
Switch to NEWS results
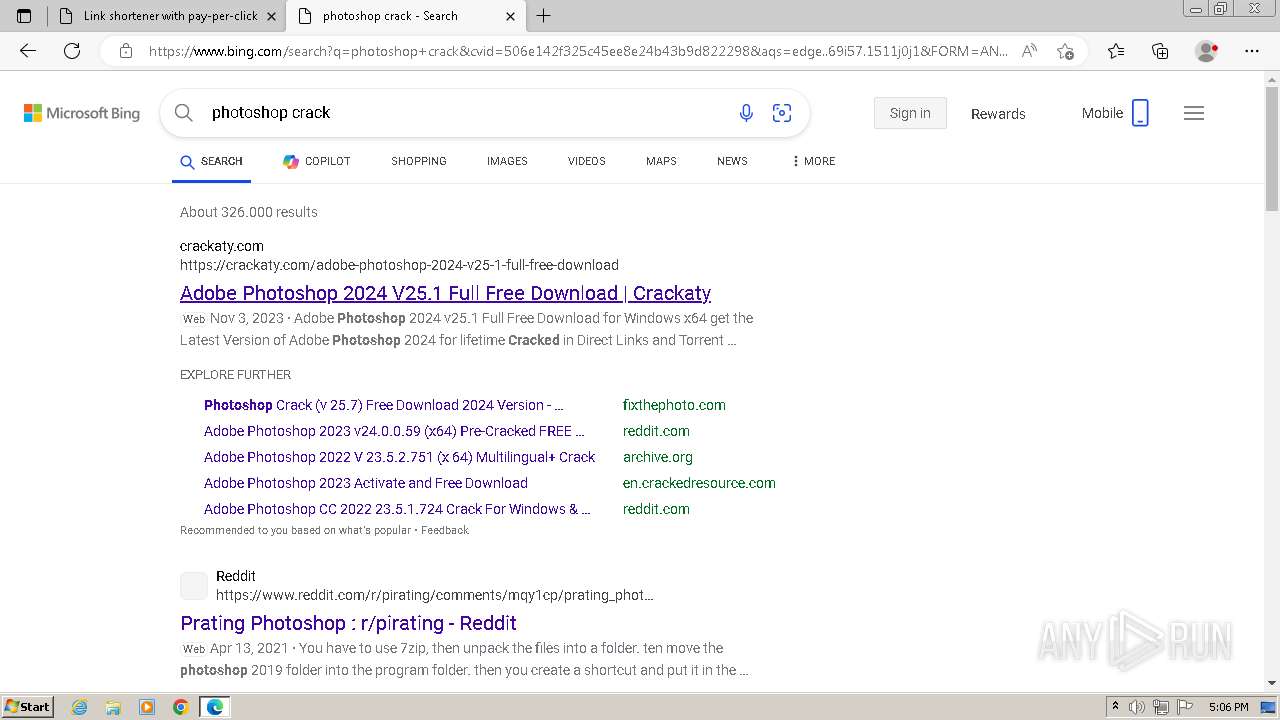pos(732,161)
